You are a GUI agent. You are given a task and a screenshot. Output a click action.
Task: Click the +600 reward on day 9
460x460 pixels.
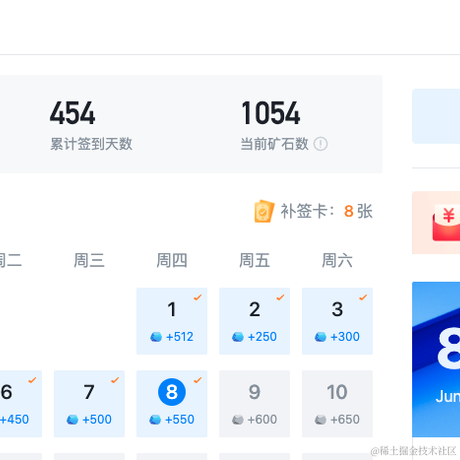pyautogui.click(x=262, y=420)
